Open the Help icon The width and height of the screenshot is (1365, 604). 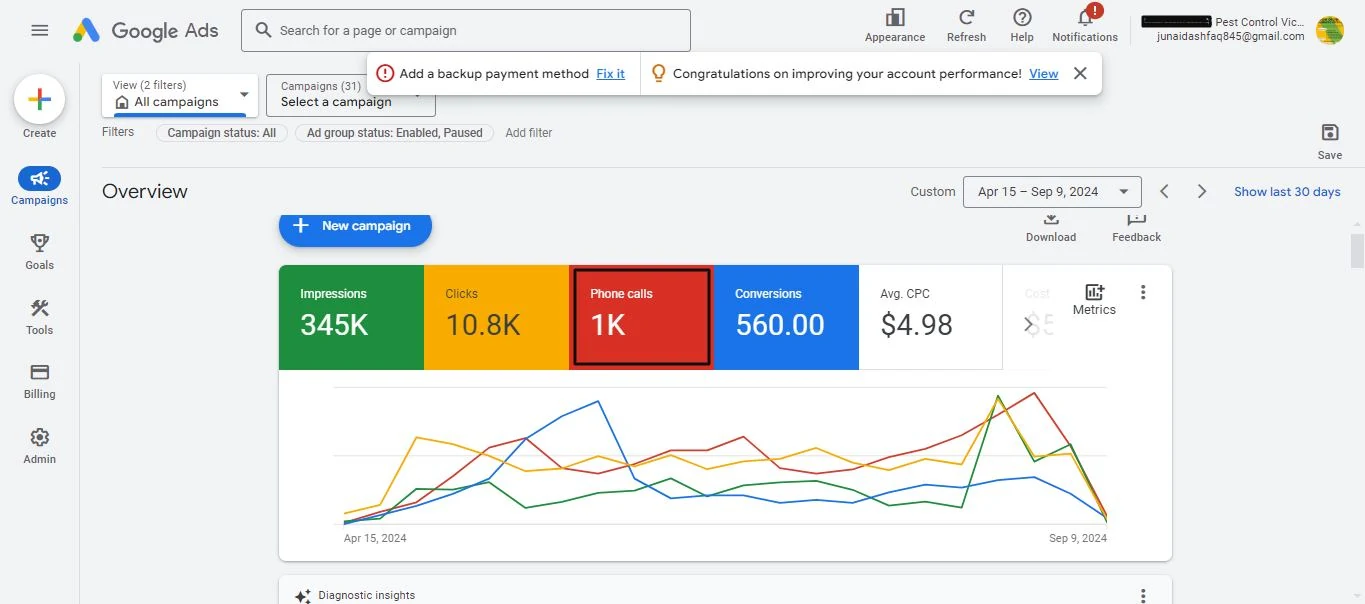[1022, 17]
